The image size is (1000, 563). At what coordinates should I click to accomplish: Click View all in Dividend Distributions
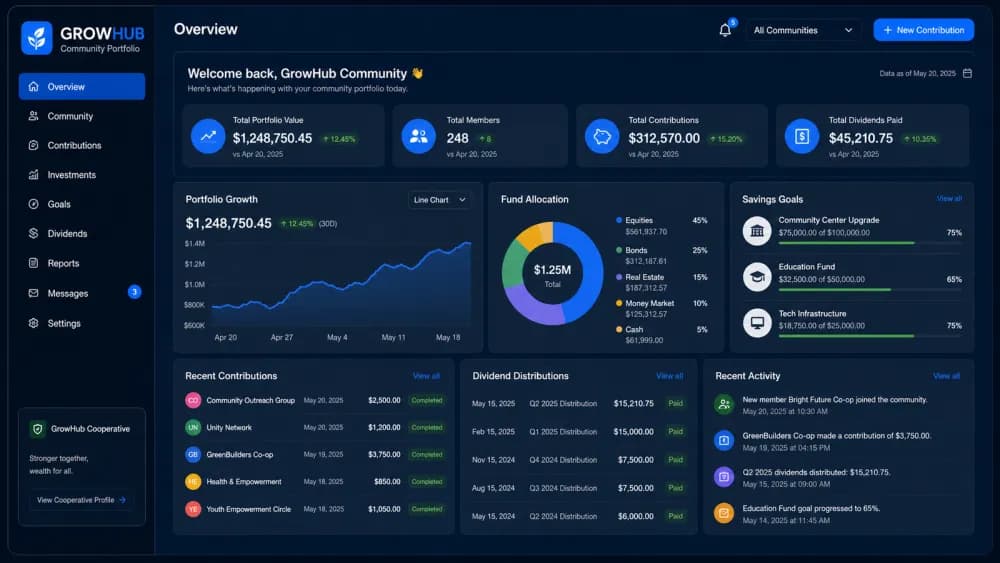[x=670, y=376]
